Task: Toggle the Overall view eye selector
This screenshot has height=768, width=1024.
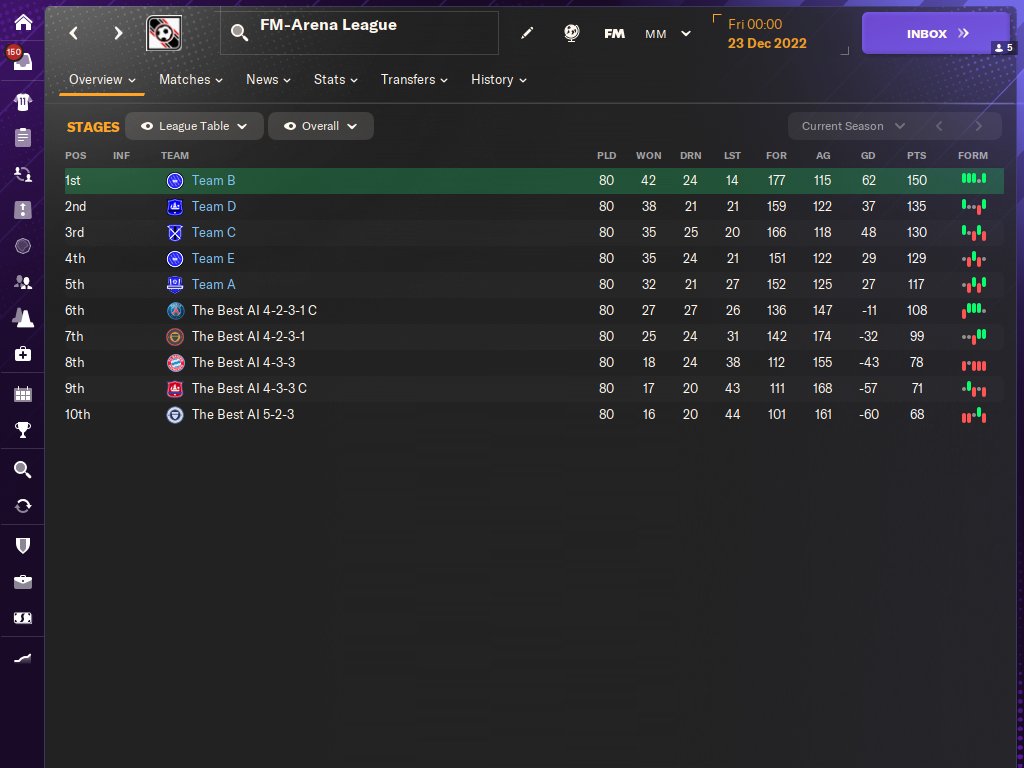Action: click(321, 126)
